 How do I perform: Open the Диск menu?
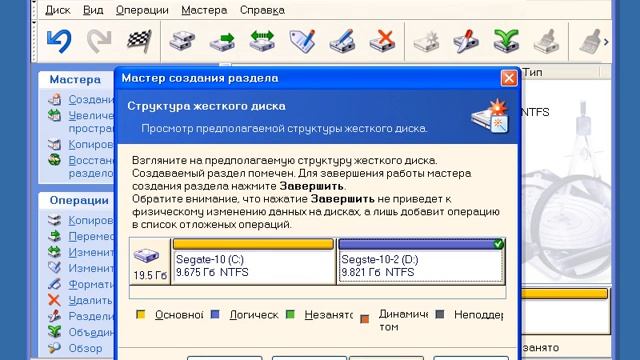click(x=58, y=10)
